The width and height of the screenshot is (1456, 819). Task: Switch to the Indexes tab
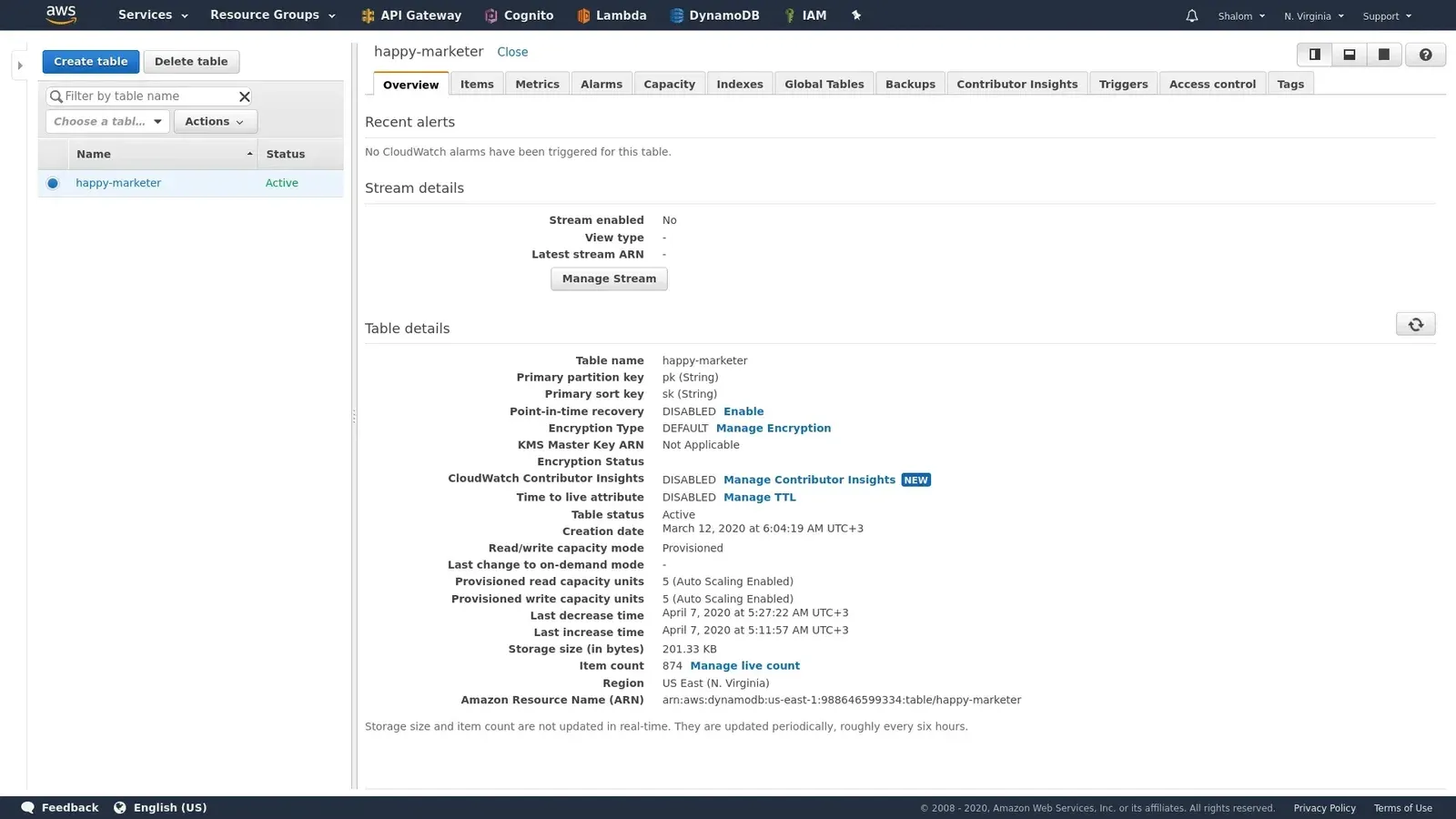point(740,84)
